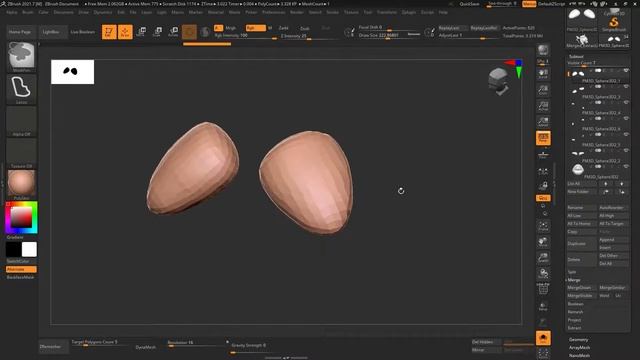This screenshot has height=360, width=640.
Task: Toggle the Zsub sculpt mode
Action: point(304,28)
